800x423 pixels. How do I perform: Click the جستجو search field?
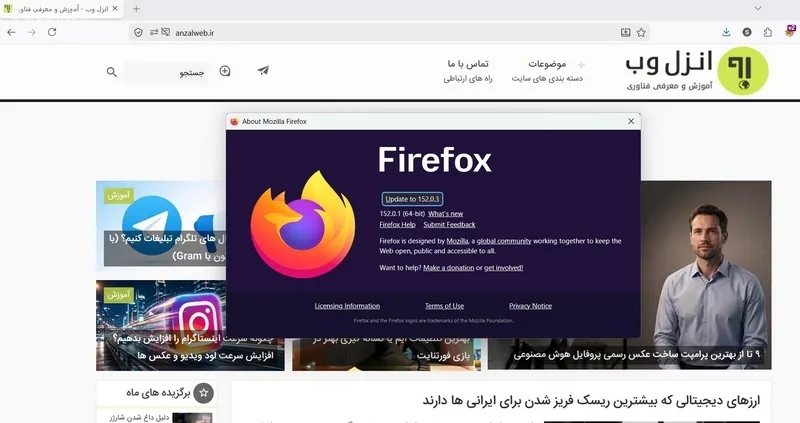[166, 73]
